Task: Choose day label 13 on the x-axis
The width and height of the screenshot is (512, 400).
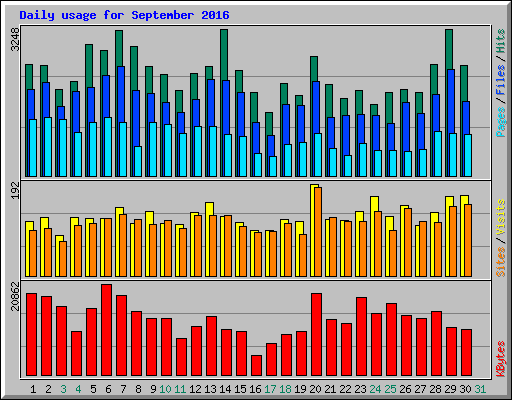Action: [210, 389]
